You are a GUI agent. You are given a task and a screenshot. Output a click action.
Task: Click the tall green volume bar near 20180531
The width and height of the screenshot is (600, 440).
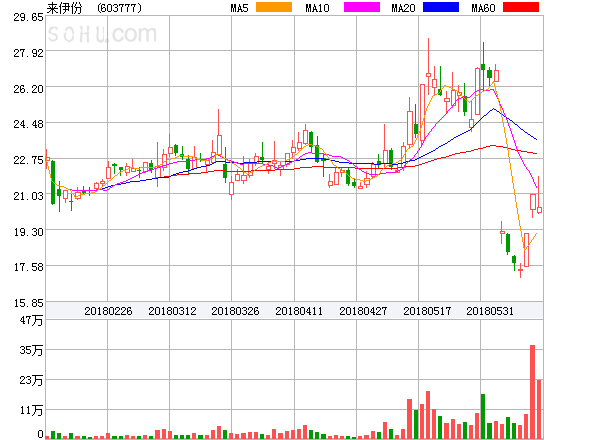click(483, 416)
